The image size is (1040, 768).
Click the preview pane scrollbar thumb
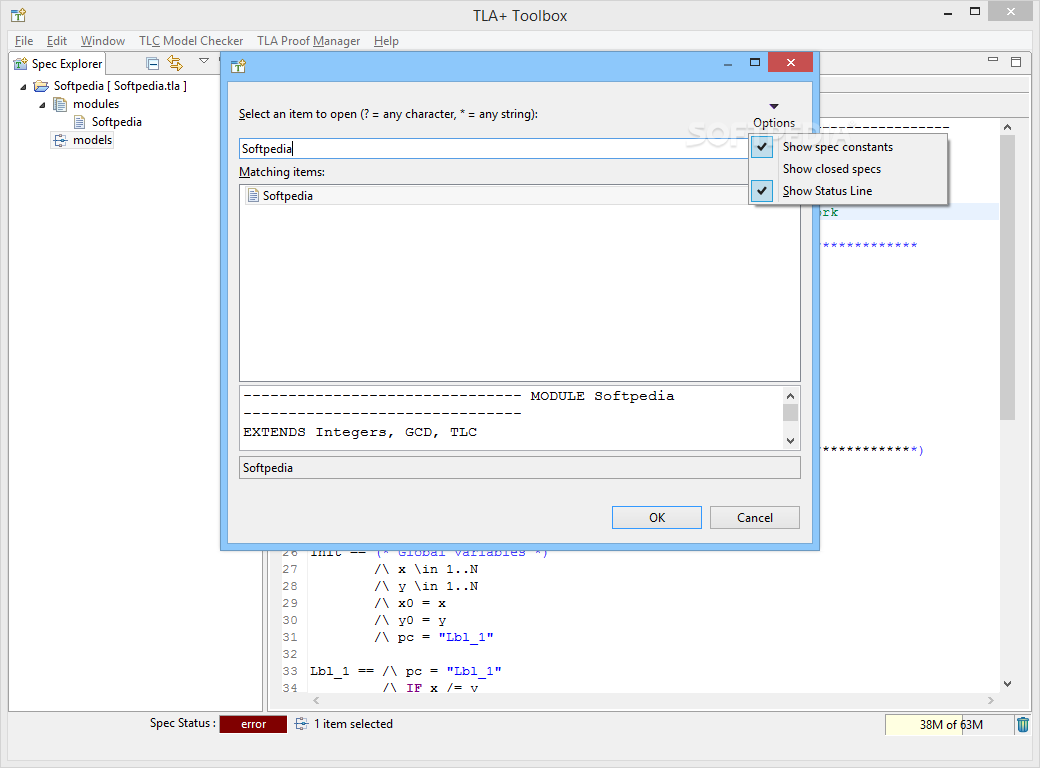click(790, 413)
